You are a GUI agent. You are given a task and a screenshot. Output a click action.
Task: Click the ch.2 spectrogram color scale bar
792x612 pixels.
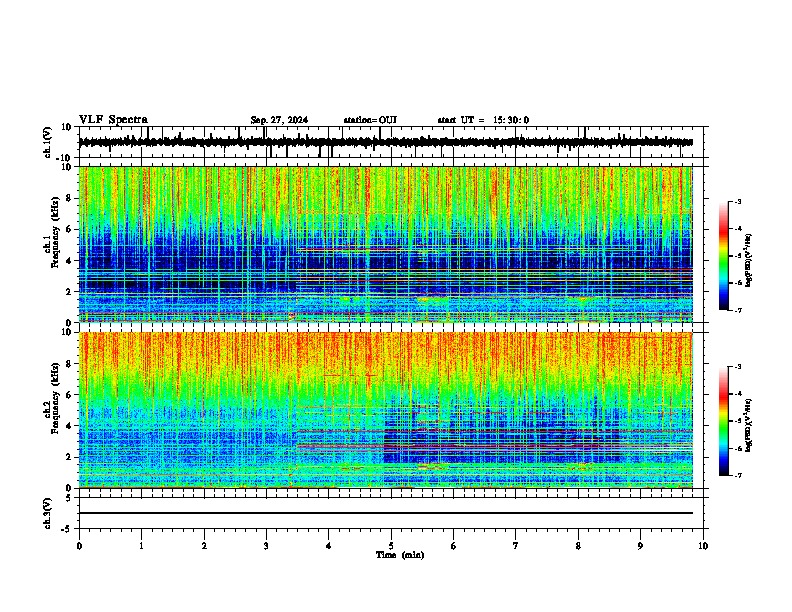pyautogui.click(x=723, y=421)
